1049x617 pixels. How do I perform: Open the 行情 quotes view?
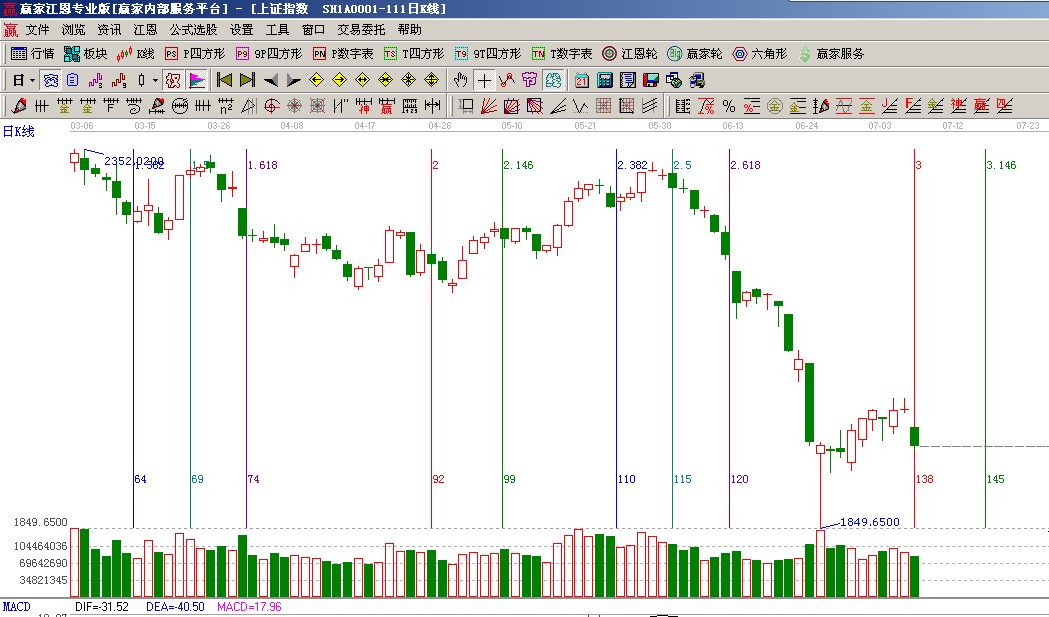click(32, 54)
